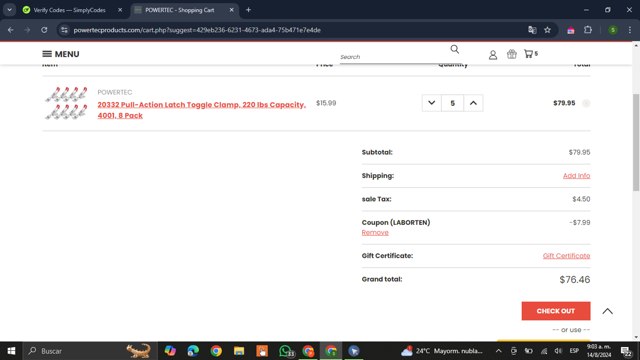Screen dimensions: 640x360
Task: Open Copilot from the taskbar
Action: 170,351
